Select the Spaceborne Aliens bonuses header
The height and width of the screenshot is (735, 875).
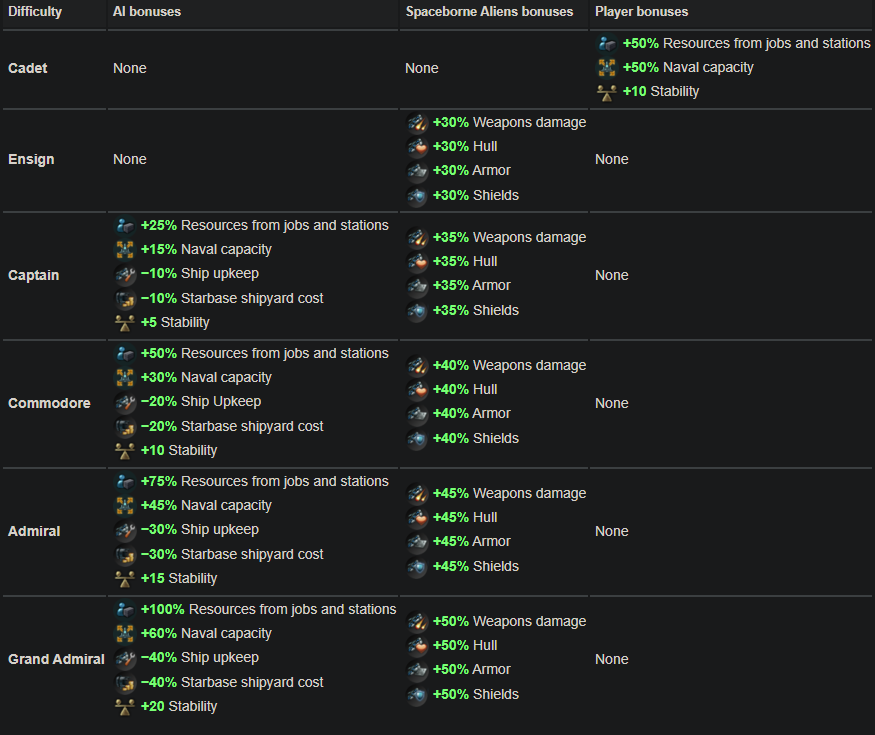(x=487, y=11)
